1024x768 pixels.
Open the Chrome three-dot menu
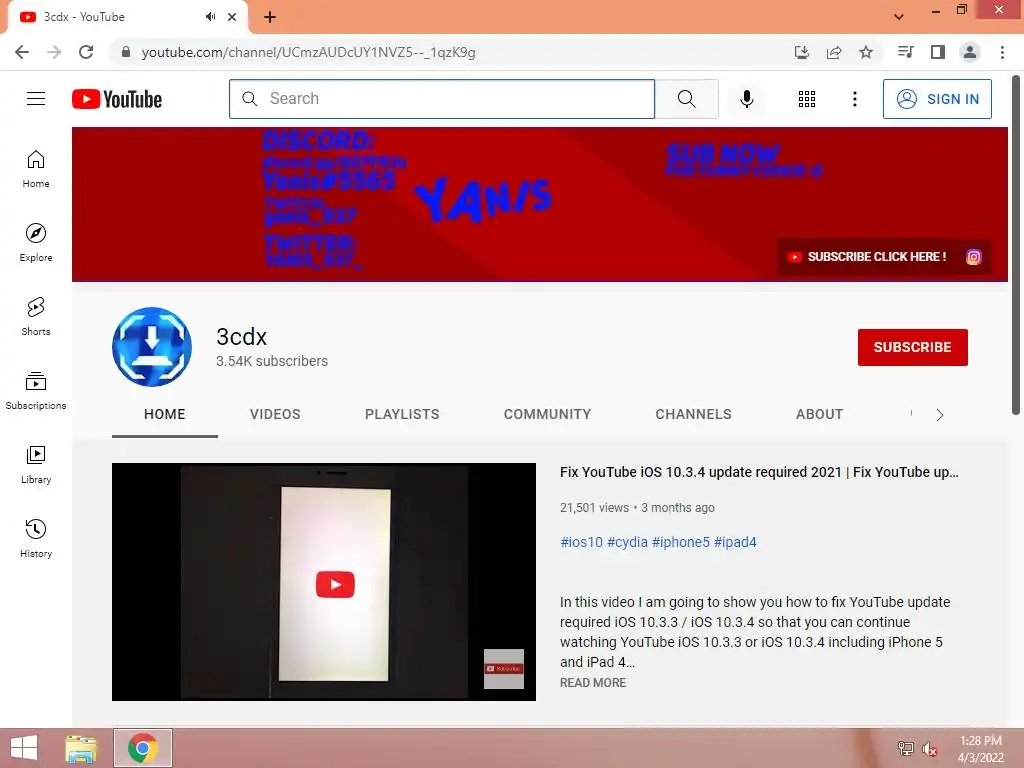pos(1002,52)
